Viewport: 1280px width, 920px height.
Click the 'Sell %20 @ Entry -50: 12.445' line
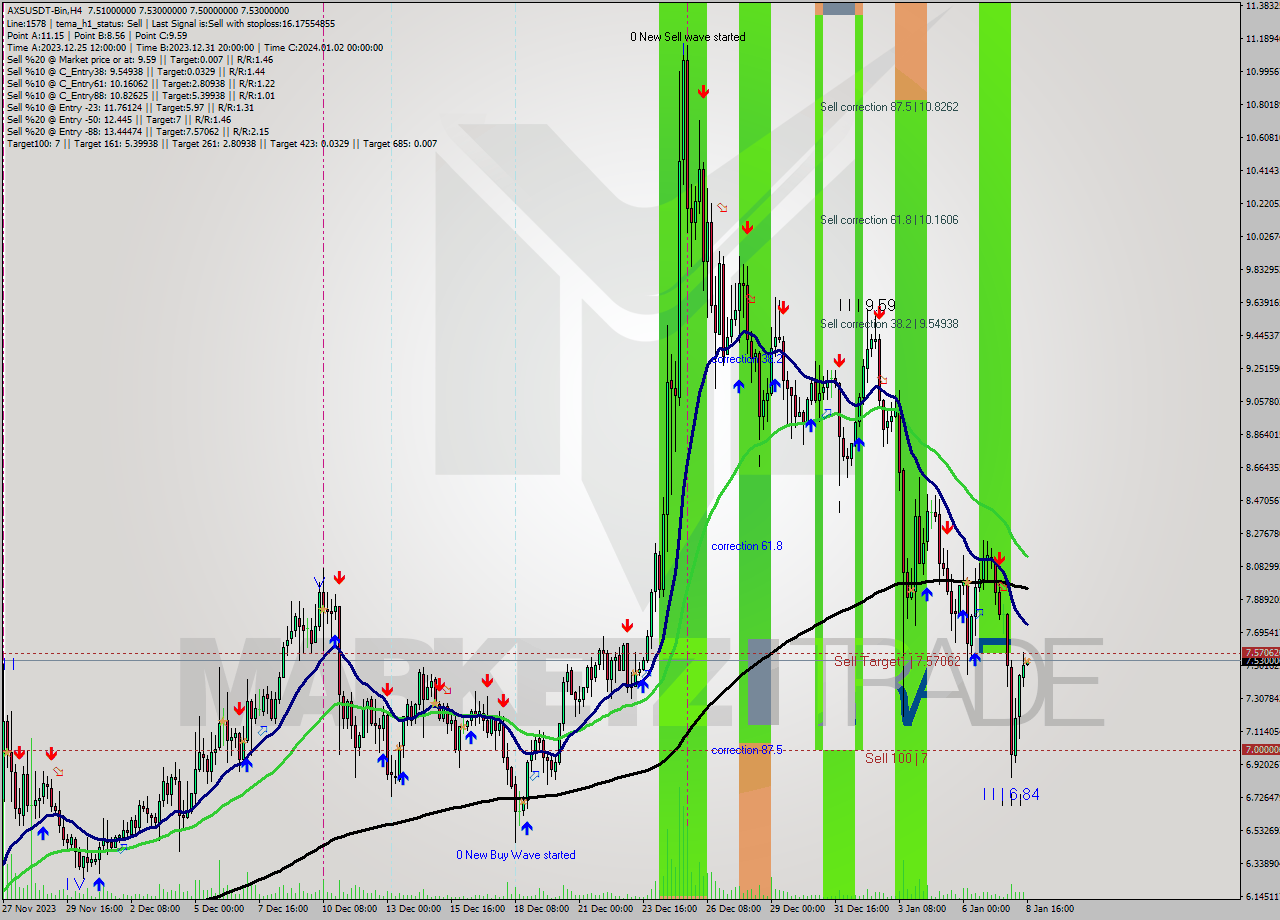click(119, 119)
